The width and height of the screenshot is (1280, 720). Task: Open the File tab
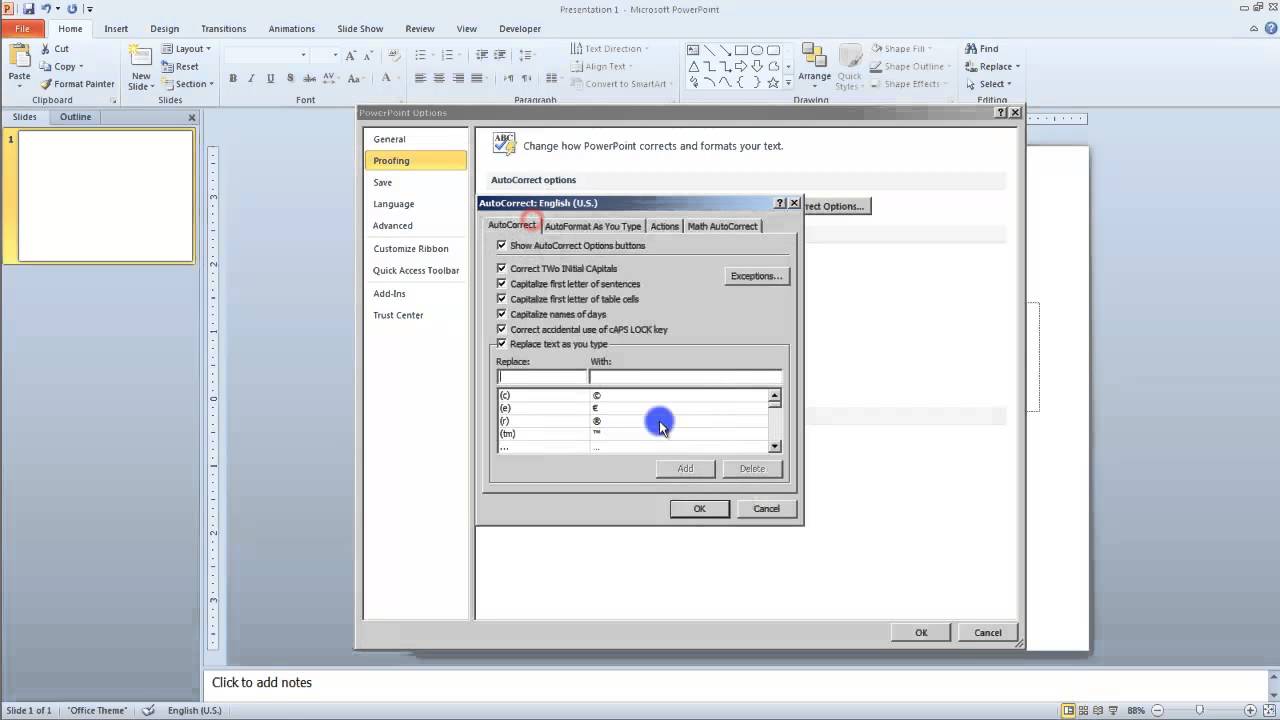[x=22, y=29]
